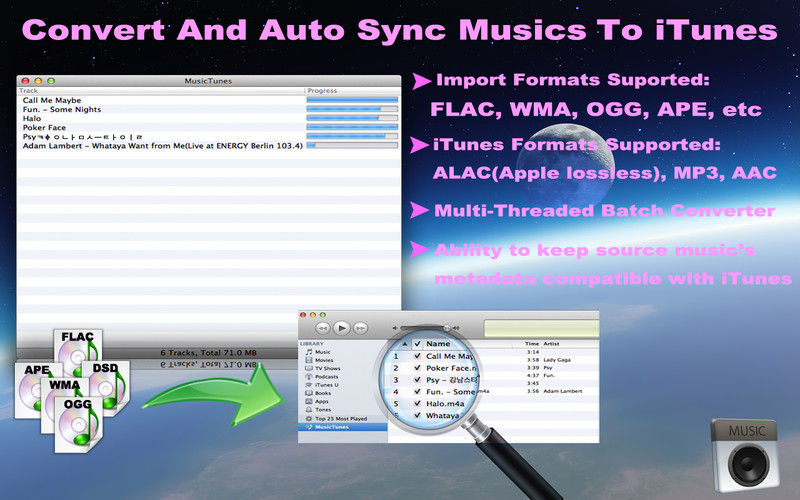Open iTunes U in the sidebar
This screenshot has width=800, height=500.
[327, 385]
